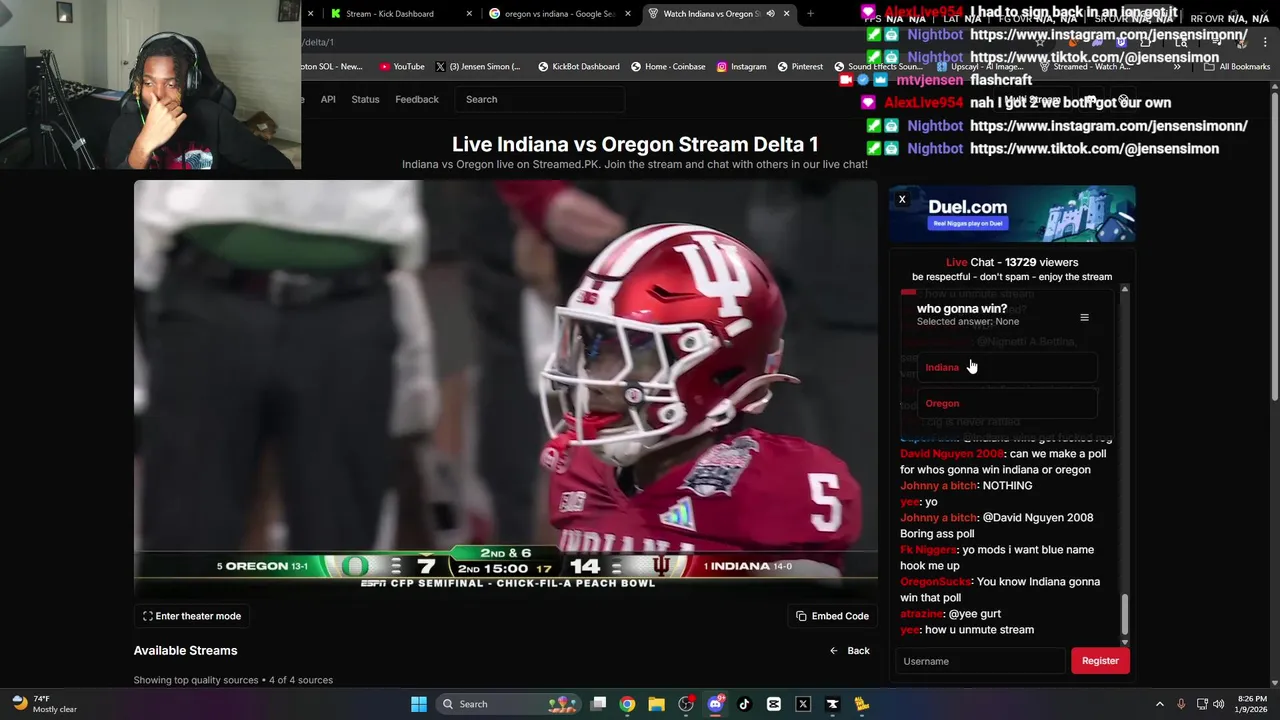Open the All Bookmarks folder
Viewport: 1280px width, 720px height.
click(x=1237, y=67)
